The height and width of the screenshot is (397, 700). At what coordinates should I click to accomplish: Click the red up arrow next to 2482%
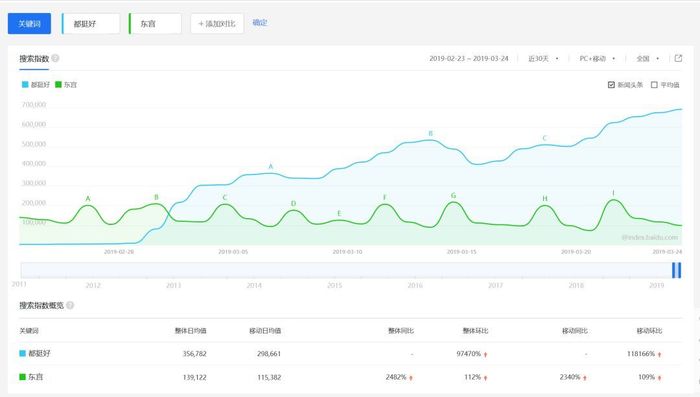coord(411,378)
